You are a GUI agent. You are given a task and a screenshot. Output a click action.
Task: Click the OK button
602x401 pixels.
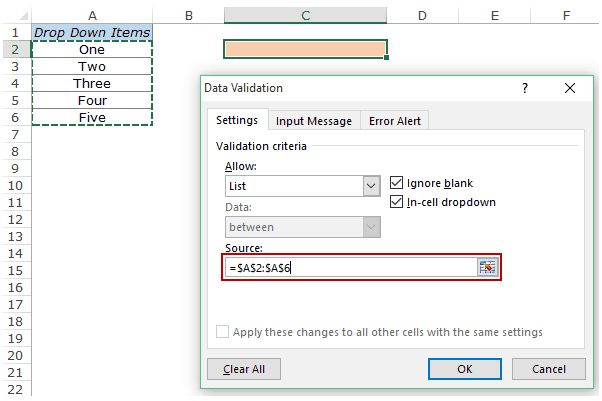tap(465, 369)
